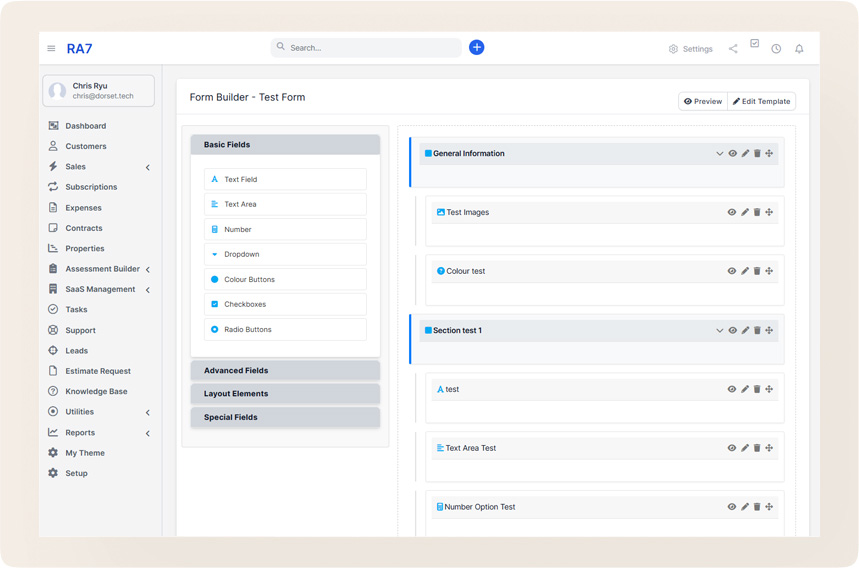
Task: Open the share icon in top bar
Action: point(733,49)
